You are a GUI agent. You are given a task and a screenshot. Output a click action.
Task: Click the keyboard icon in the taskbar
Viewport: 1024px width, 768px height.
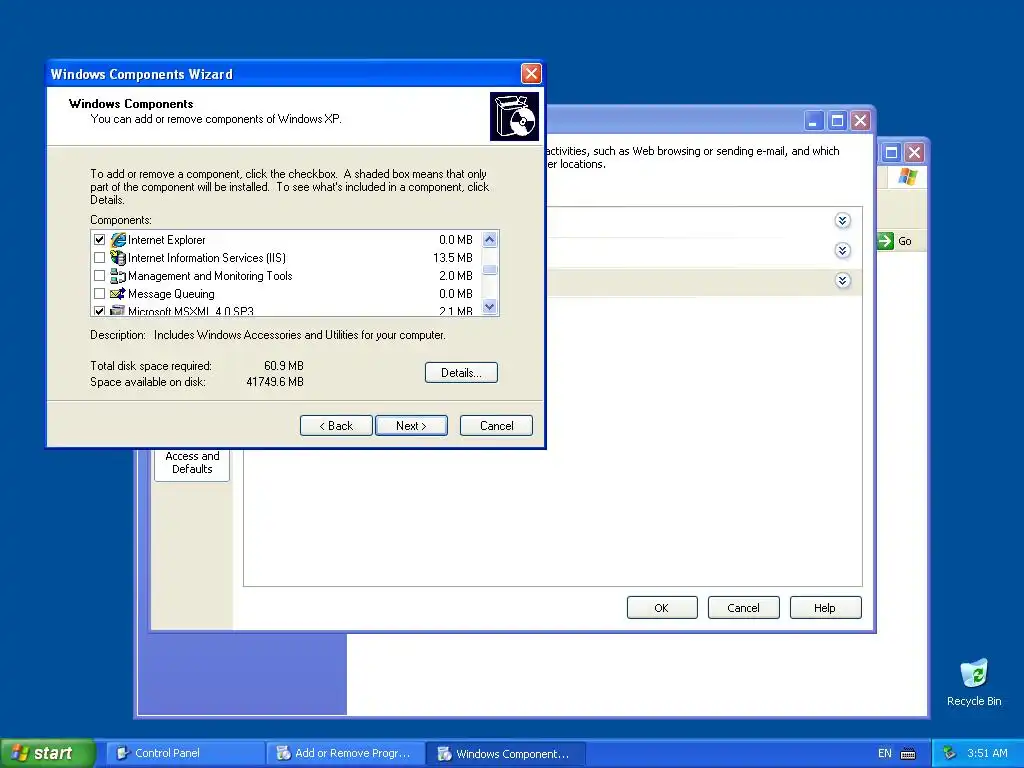(908, 754)
